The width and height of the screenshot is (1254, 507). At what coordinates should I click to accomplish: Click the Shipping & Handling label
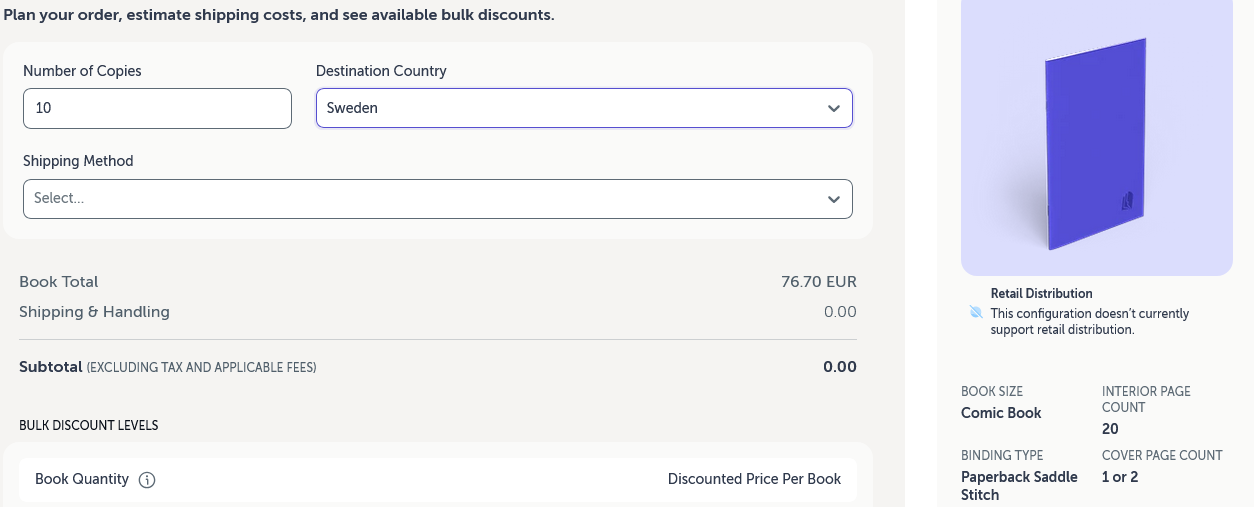[94, 312]
